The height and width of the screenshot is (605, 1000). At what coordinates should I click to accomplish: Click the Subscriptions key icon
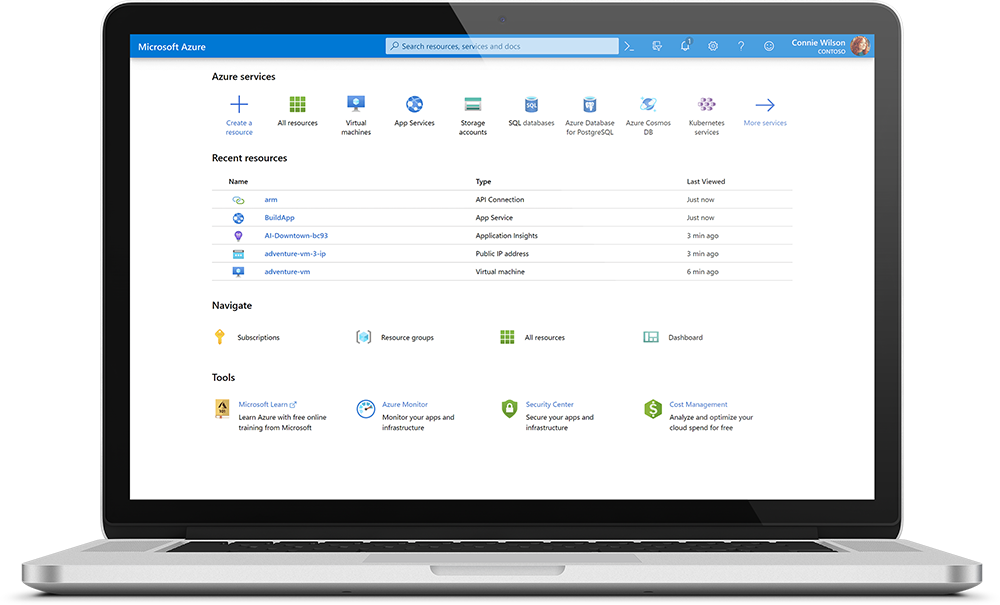coord(219,337)
